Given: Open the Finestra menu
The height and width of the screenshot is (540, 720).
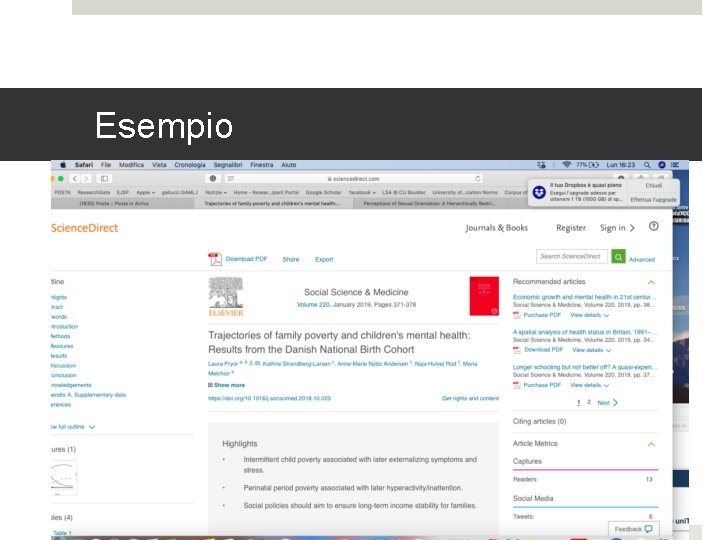Looking at the screenshot, I should point(262,165).
